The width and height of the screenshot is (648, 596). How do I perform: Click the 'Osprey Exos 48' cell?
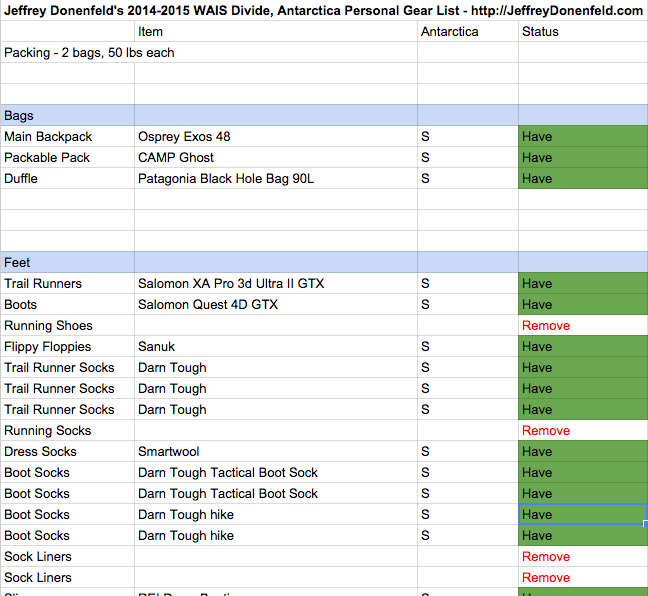click(276, 136)
